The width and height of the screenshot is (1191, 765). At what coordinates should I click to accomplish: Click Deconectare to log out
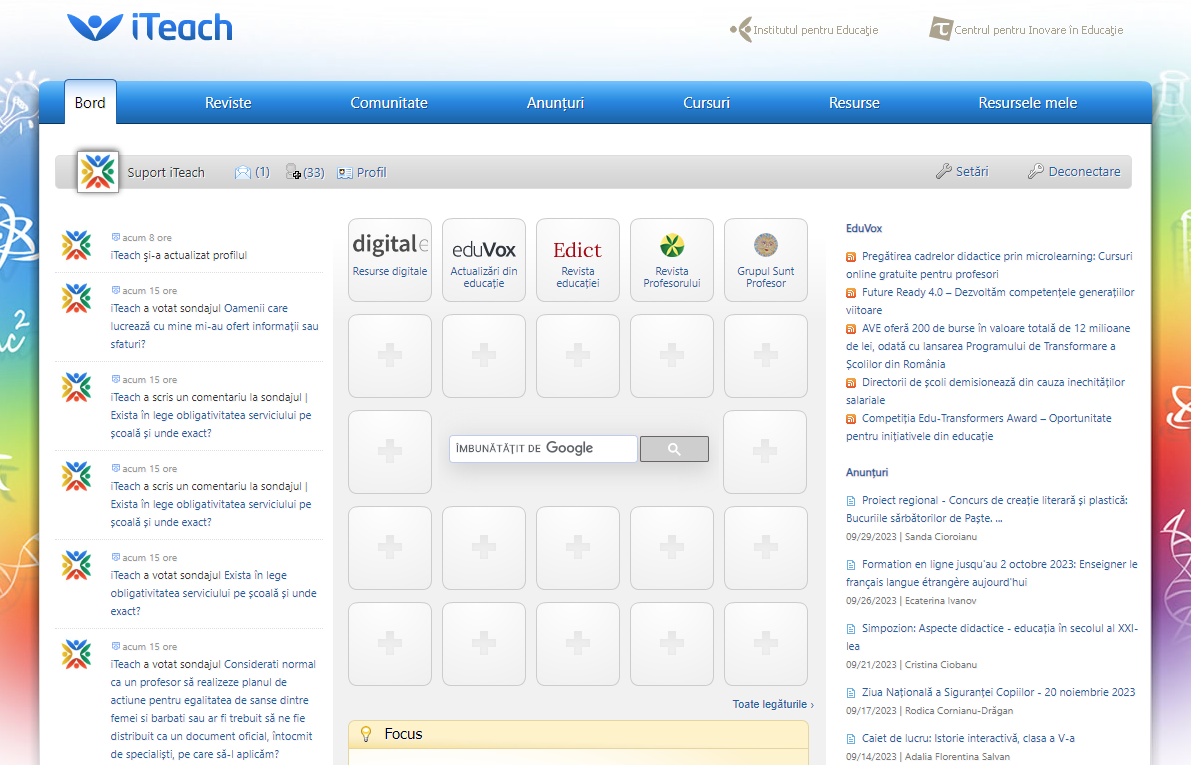pos(1085,172)
